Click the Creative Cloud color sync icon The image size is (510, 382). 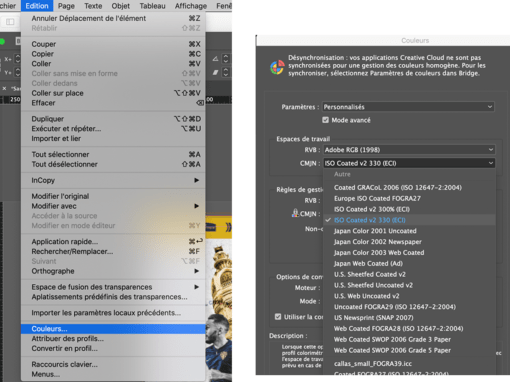(277, 67)
